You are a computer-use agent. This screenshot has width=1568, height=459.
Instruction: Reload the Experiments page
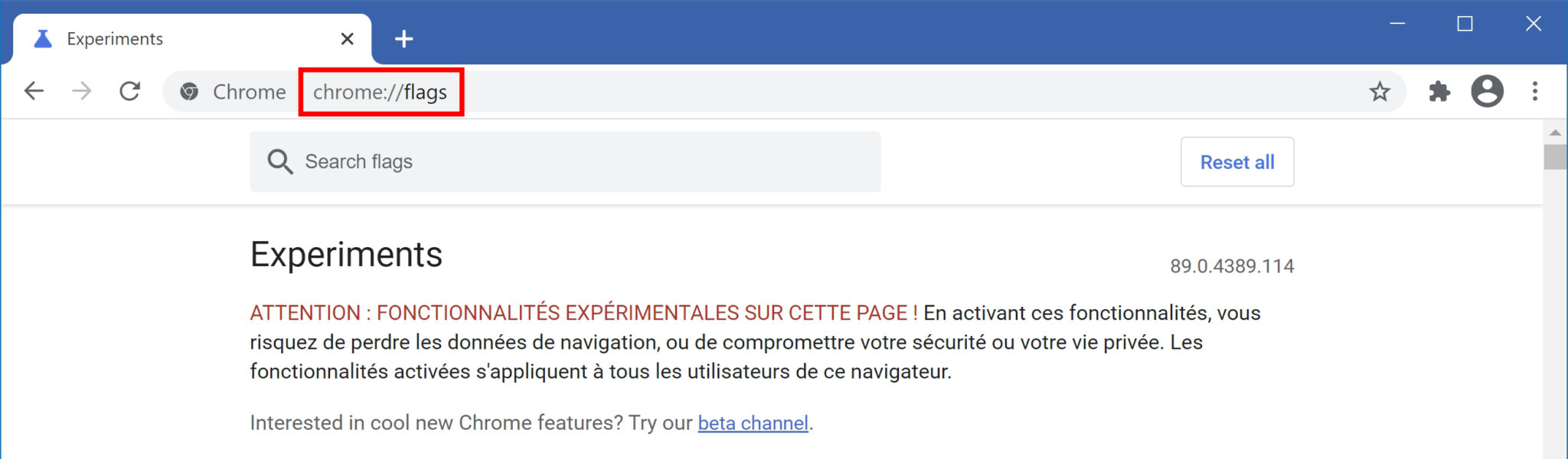(x=130, y=91)
